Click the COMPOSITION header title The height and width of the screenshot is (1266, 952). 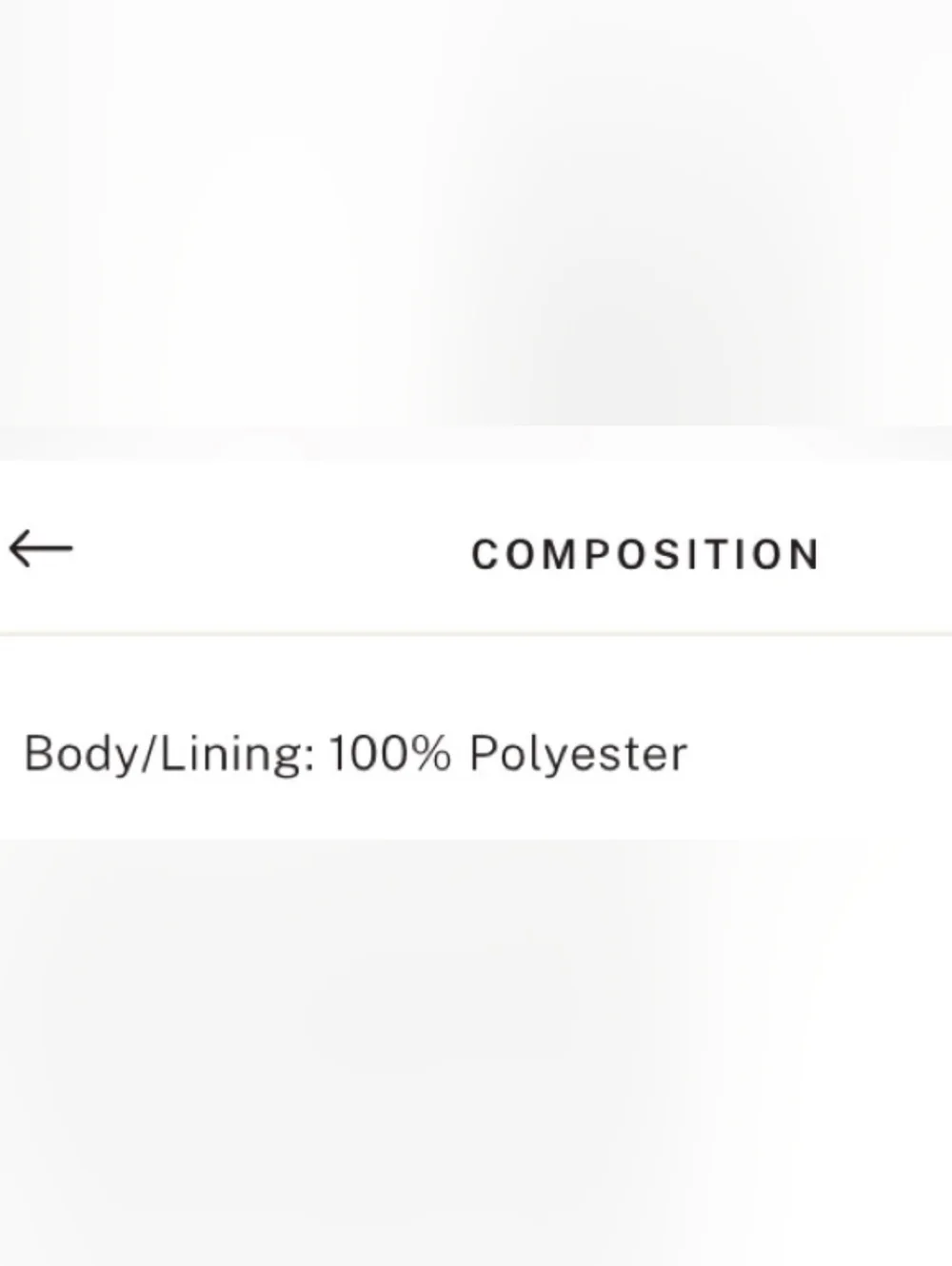tap(645, 554)
